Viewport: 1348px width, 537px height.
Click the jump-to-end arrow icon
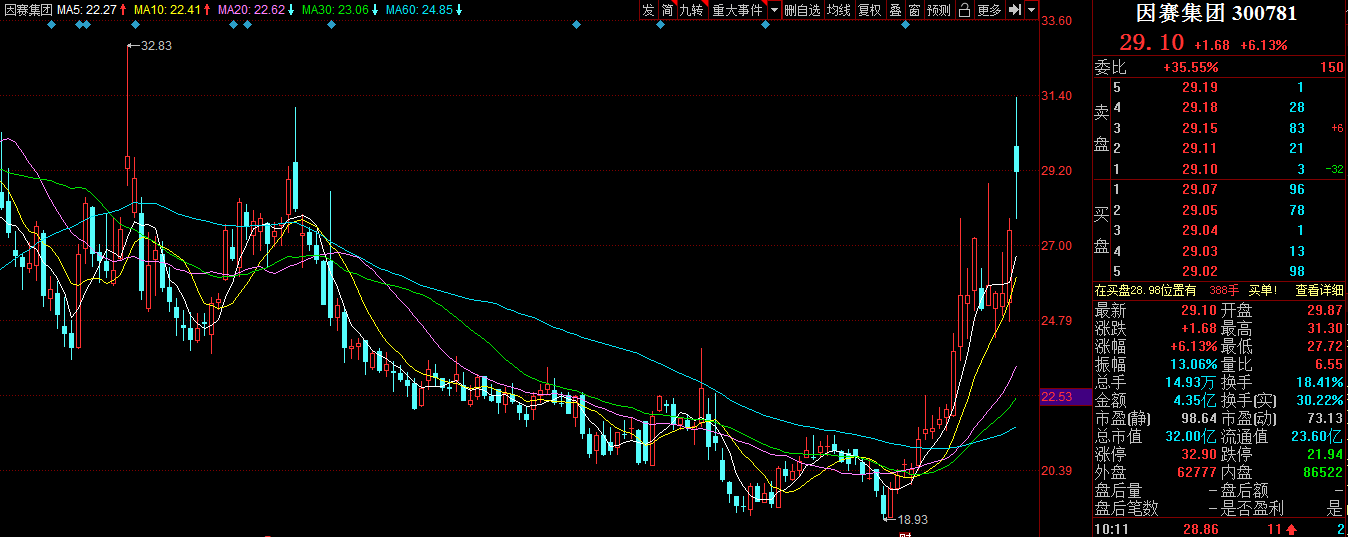point(1014,10)
